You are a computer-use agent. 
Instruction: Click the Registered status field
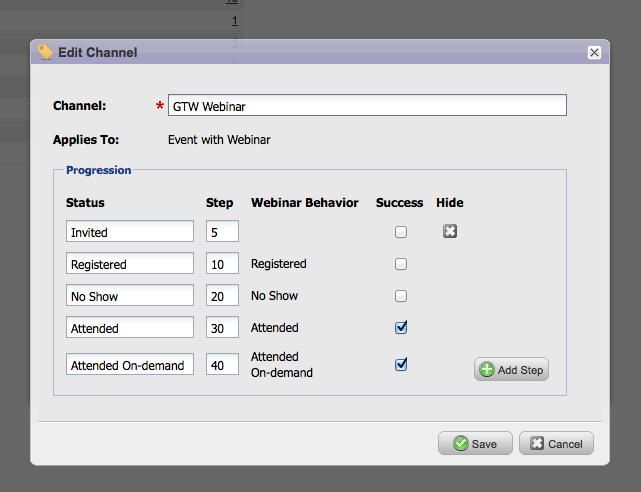pyautogui.click(x=130, y=264)
